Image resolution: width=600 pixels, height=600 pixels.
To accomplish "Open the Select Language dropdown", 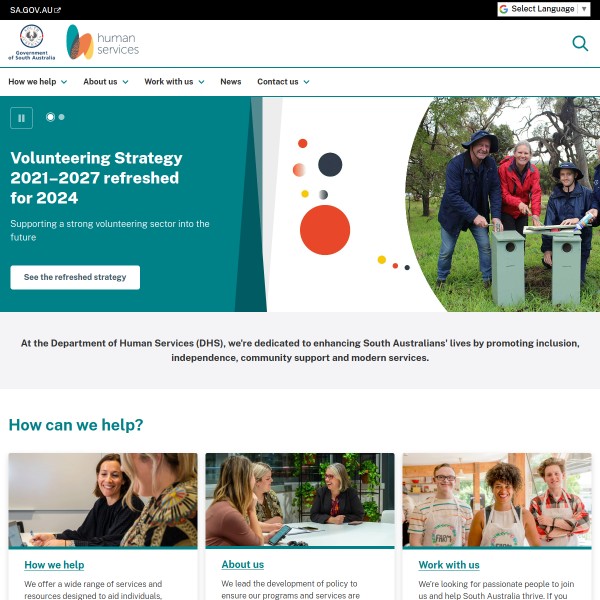I will click(543, 9).
